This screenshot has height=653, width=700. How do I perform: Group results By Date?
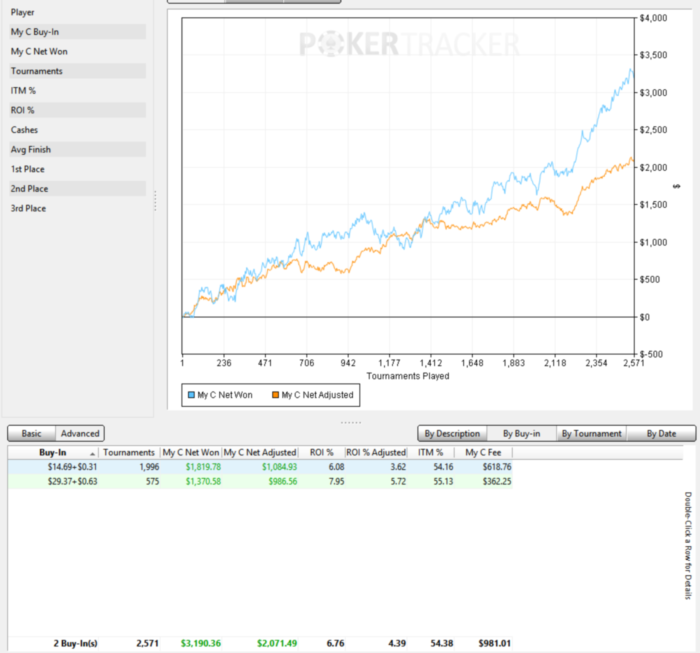pyautogui.click(x=661, y=433)
